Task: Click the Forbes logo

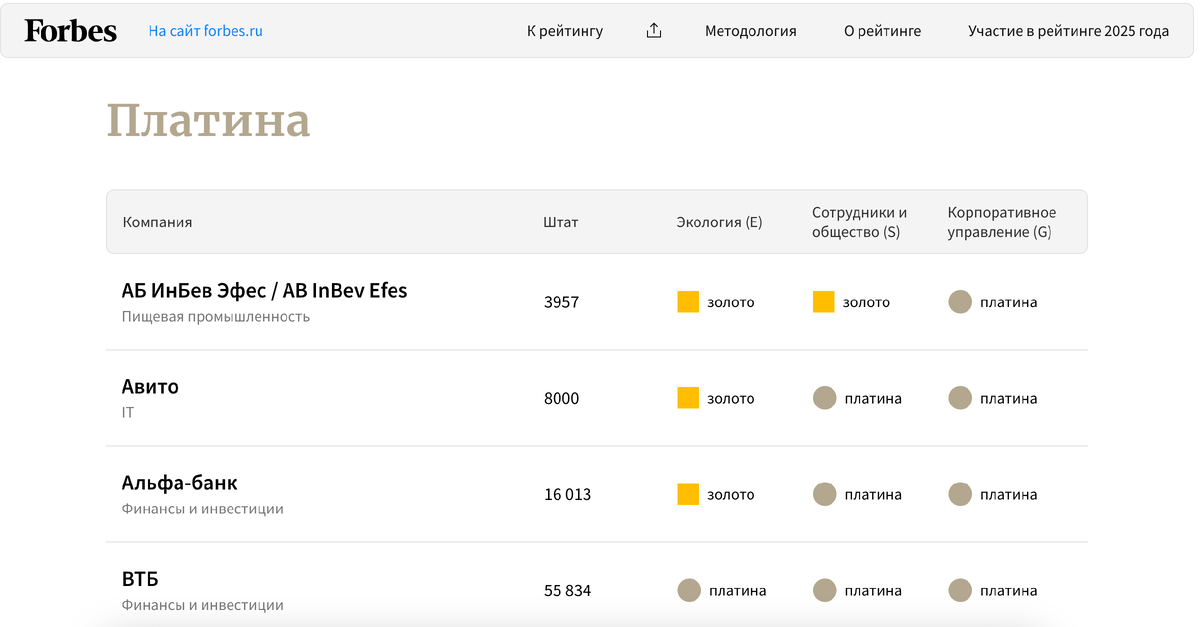Action: point(70,31)
